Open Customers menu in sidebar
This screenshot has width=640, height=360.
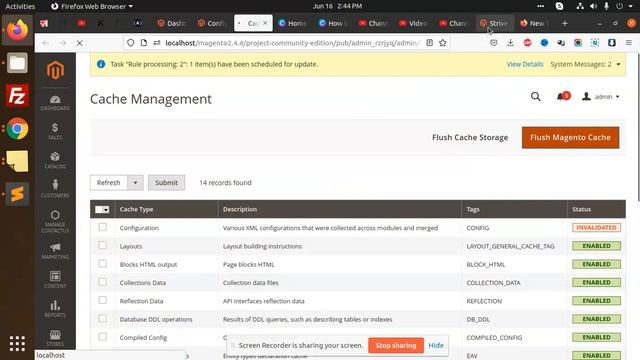(x=55, y=189)
